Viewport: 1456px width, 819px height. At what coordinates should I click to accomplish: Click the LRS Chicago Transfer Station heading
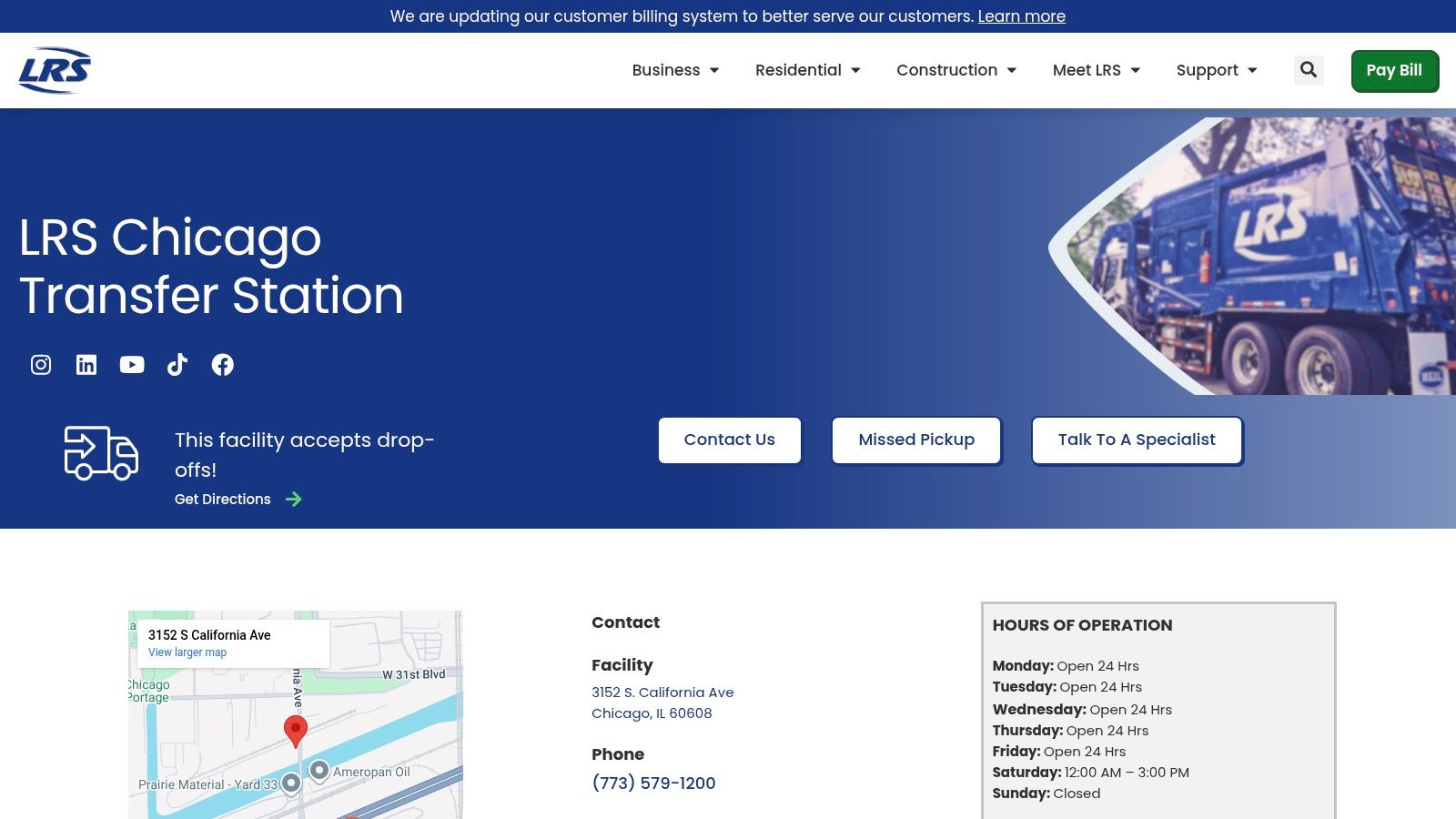tap(211, 266)
